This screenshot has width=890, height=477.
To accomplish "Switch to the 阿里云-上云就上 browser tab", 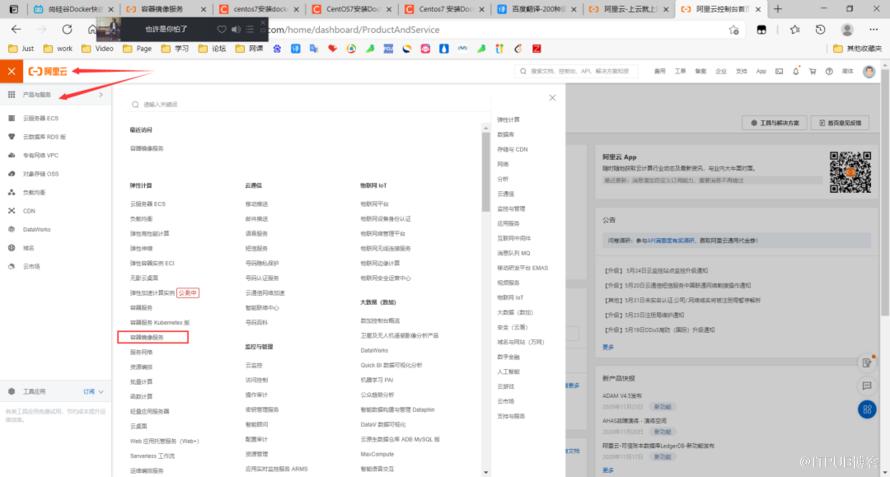I will [x=629, y=9].
